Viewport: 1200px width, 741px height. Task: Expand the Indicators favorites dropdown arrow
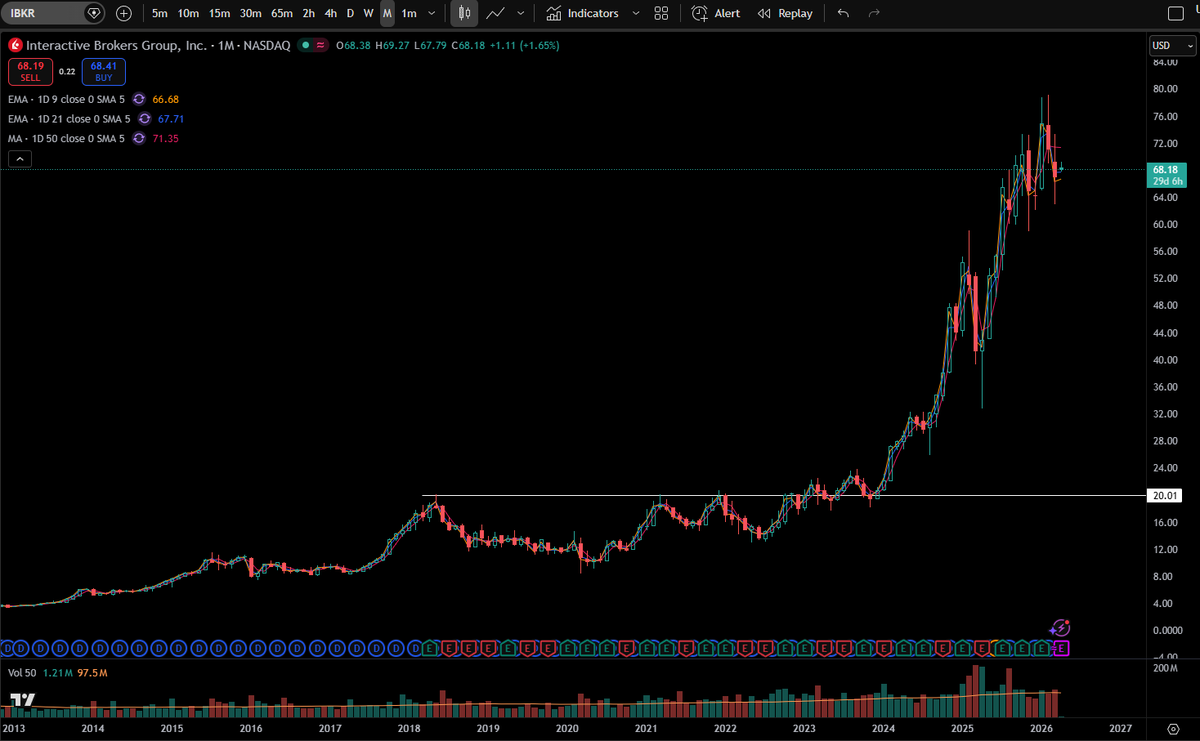click(636, 13)
